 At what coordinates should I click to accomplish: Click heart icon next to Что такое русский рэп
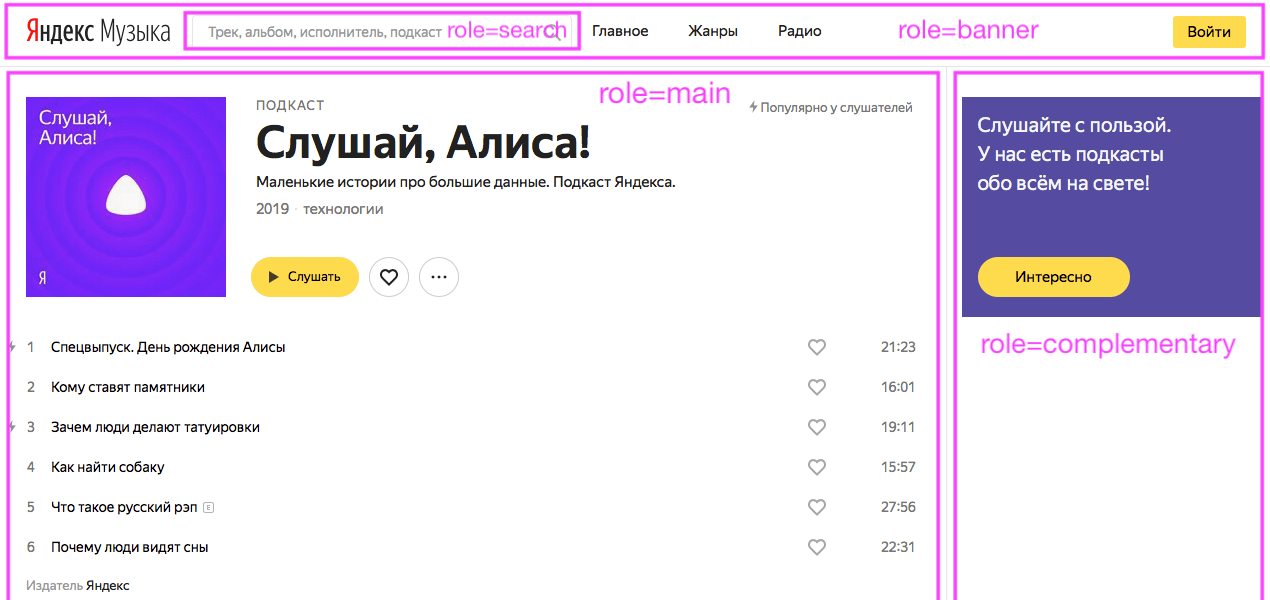pos(817,507)
